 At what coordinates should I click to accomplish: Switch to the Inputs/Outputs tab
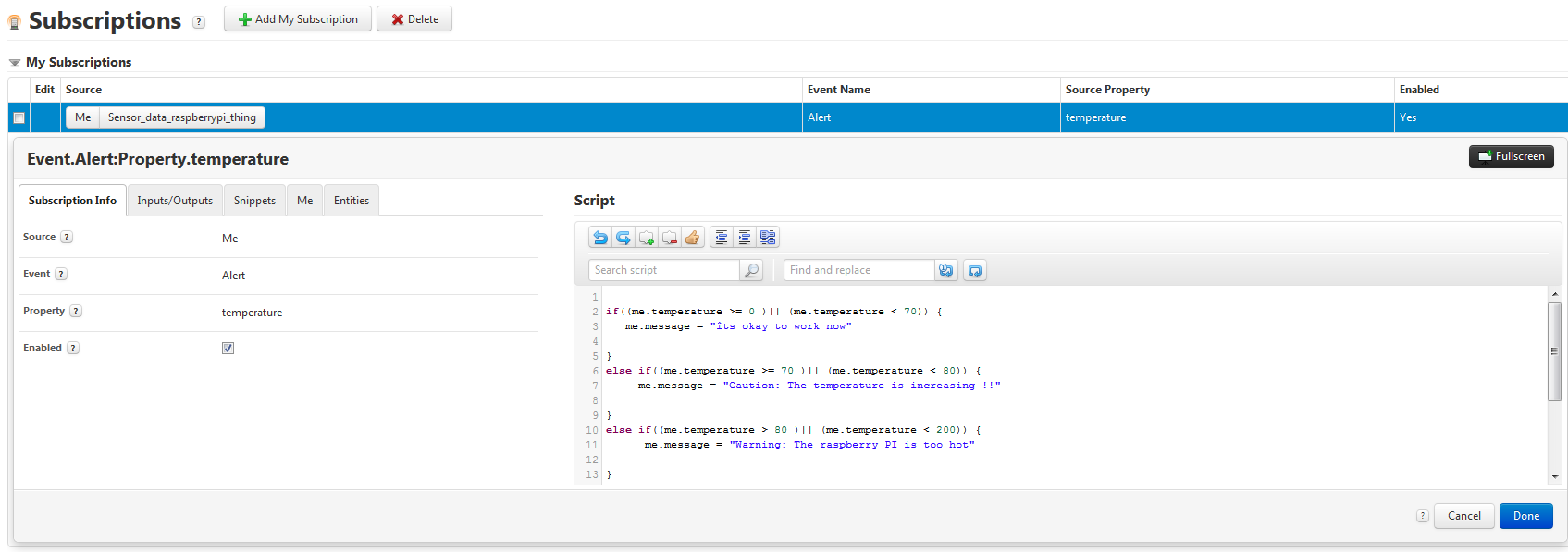[175, 201]
